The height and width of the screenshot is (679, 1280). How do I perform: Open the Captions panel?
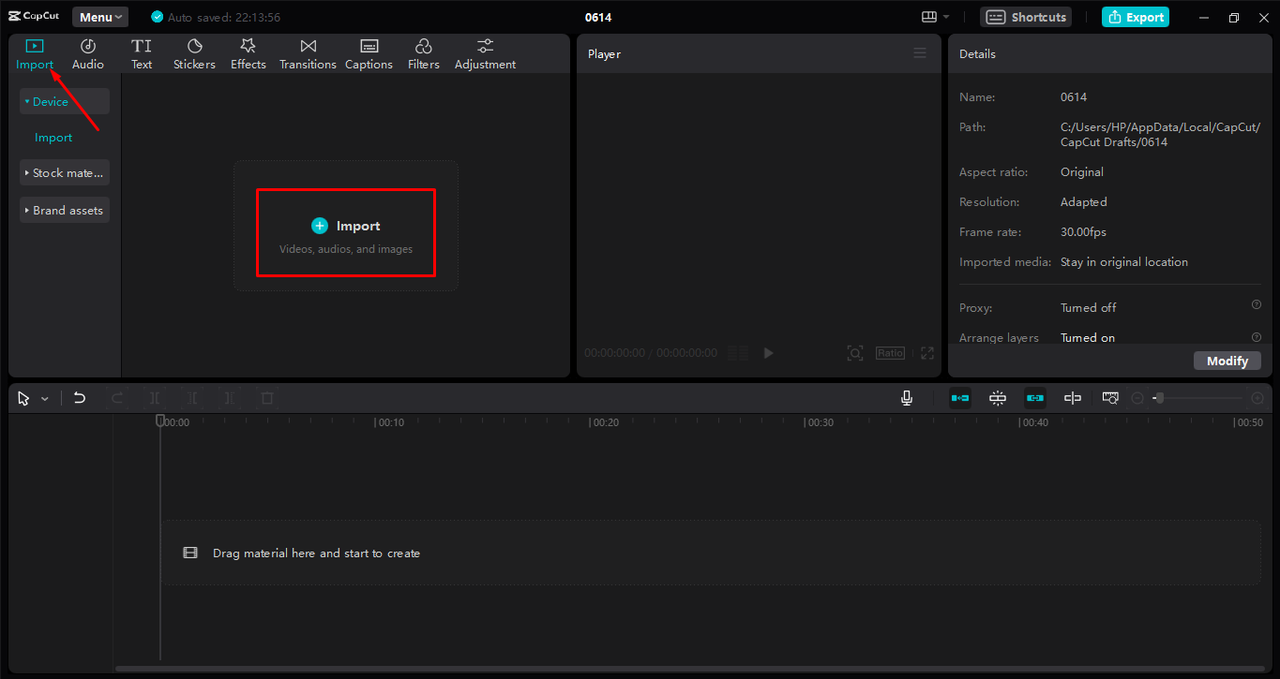pyautogui.click(x=368, y=53)
